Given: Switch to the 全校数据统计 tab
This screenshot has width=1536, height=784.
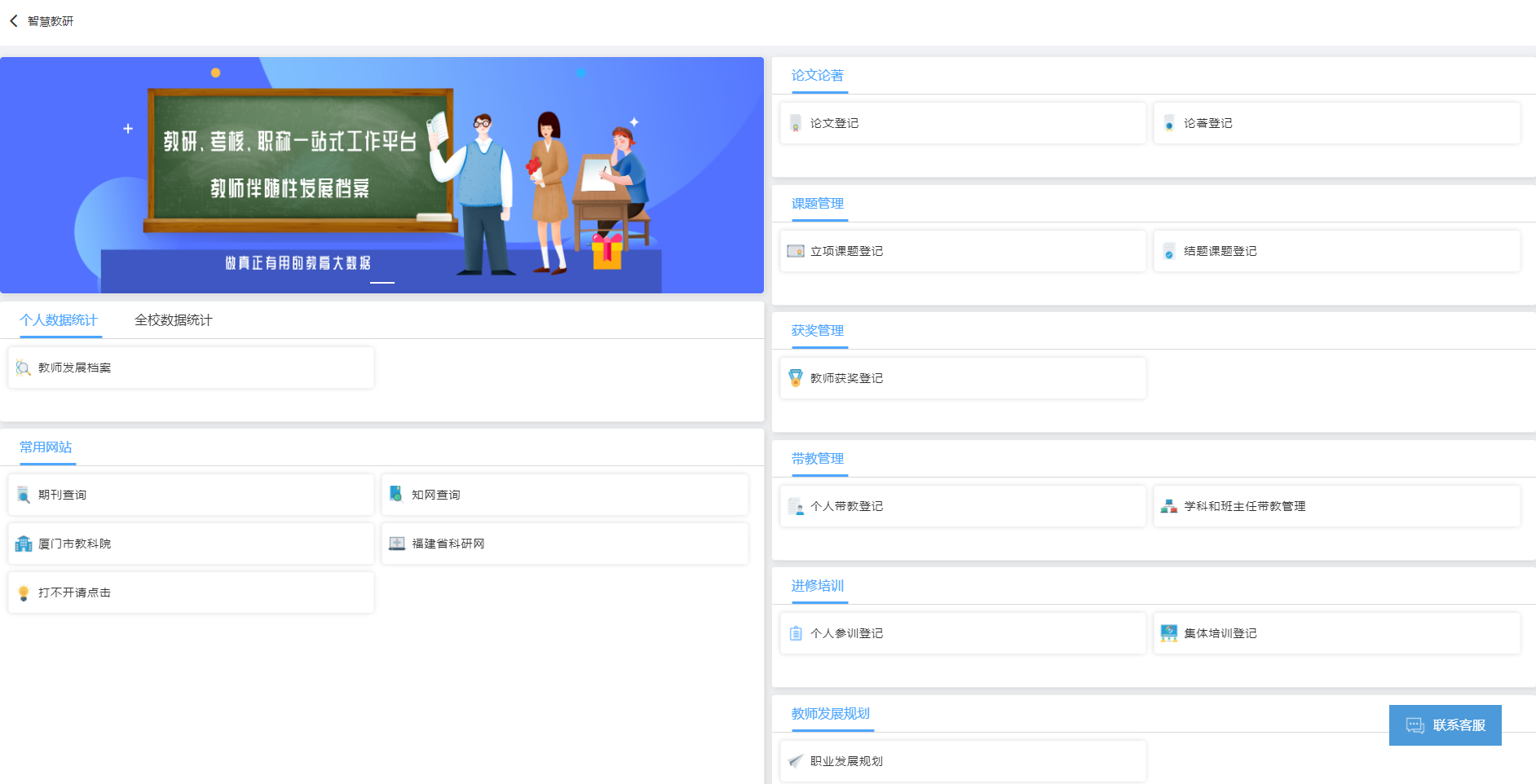Looking at the screenshot, I should [173, 320].
